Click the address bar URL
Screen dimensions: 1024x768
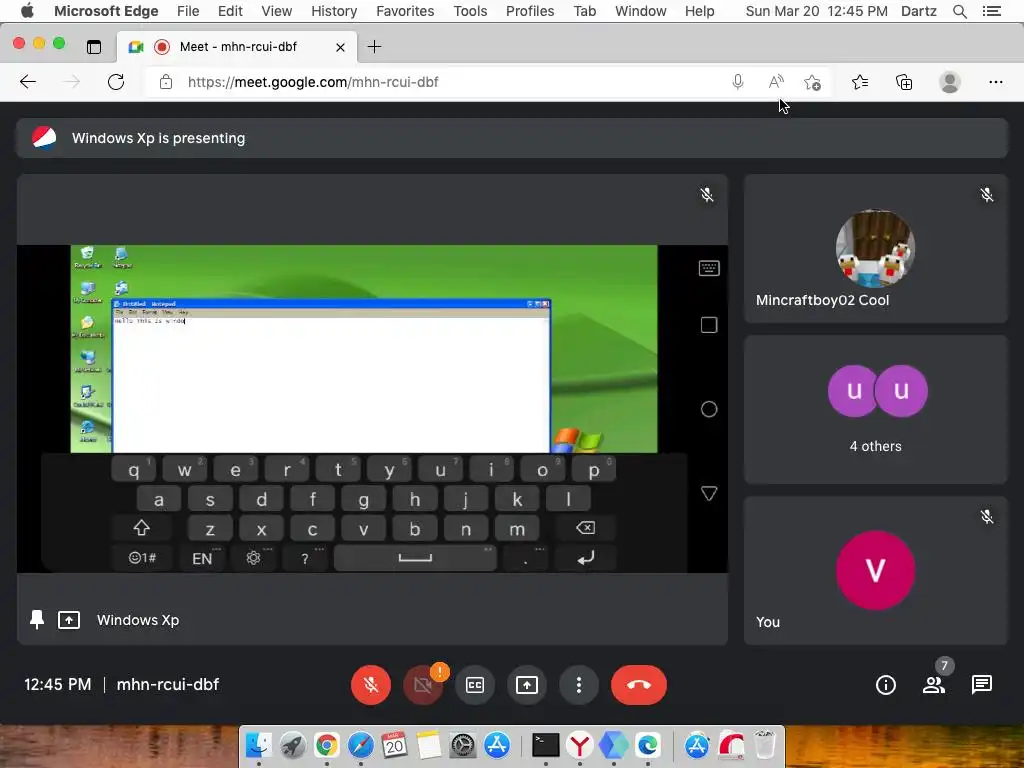click(313, 82)
